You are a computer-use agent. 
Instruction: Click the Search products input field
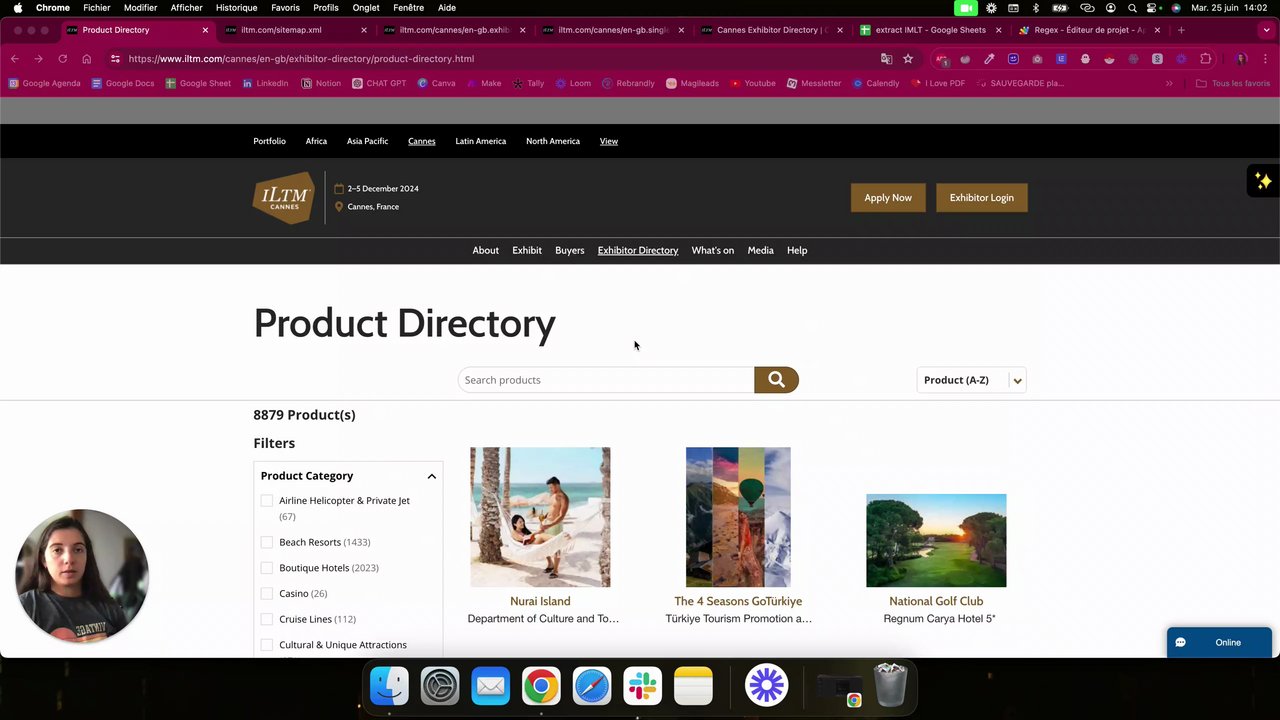click(x=606, y=380)
